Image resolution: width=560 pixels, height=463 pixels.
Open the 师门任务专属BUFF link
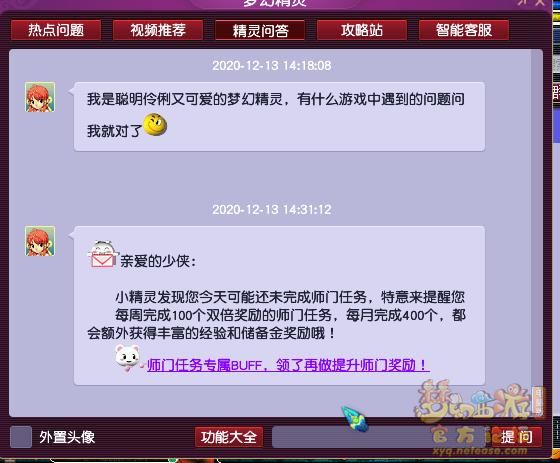pyautogui.click(x=288, y=365)
